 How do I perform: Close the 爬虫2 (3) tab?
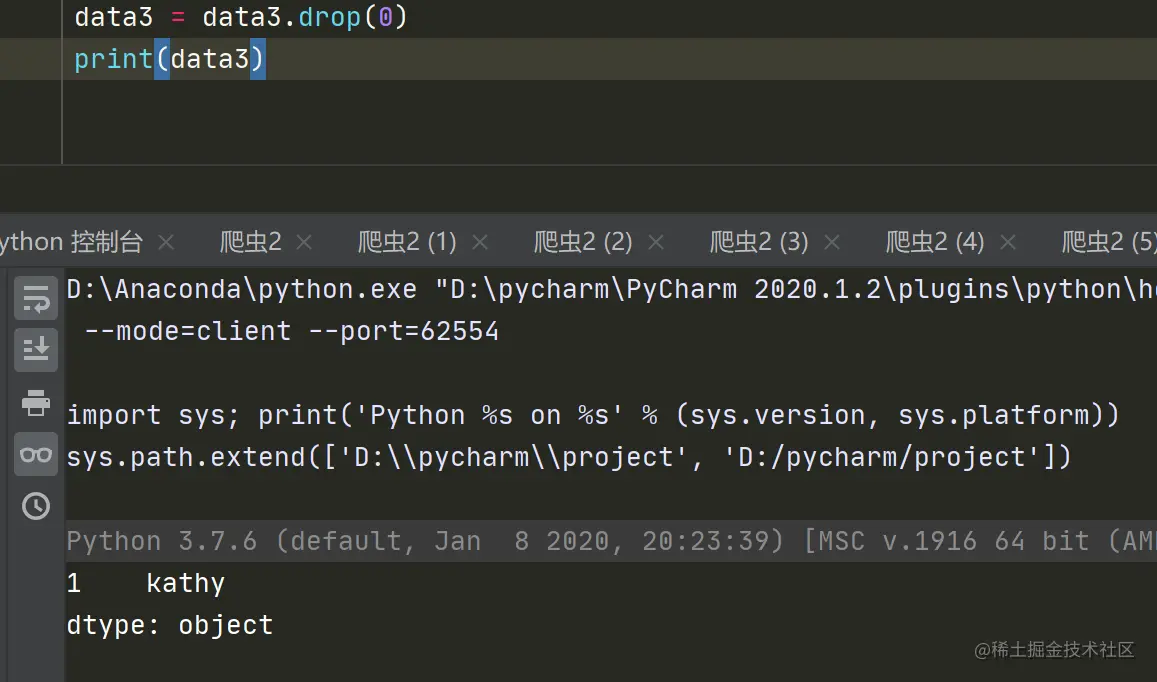(832, 242)
